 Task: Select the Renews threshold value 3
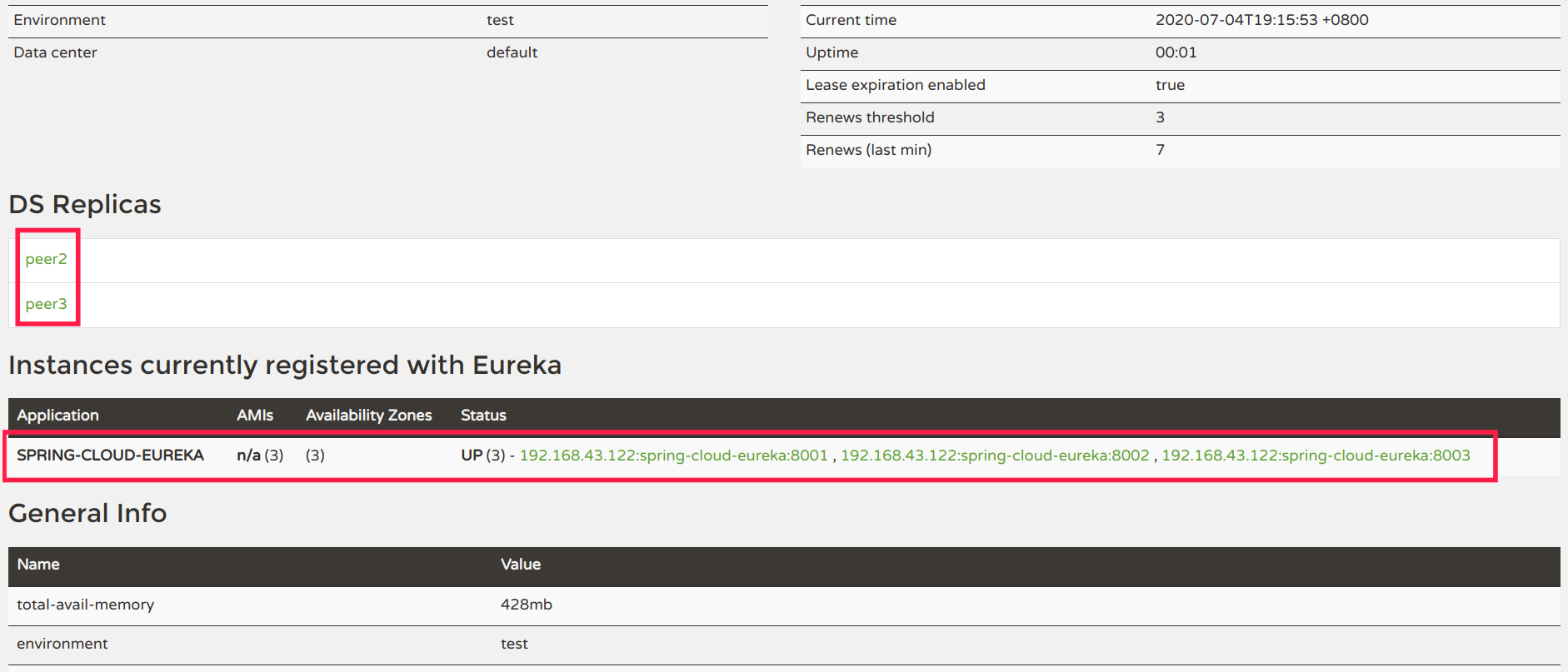1160,117
